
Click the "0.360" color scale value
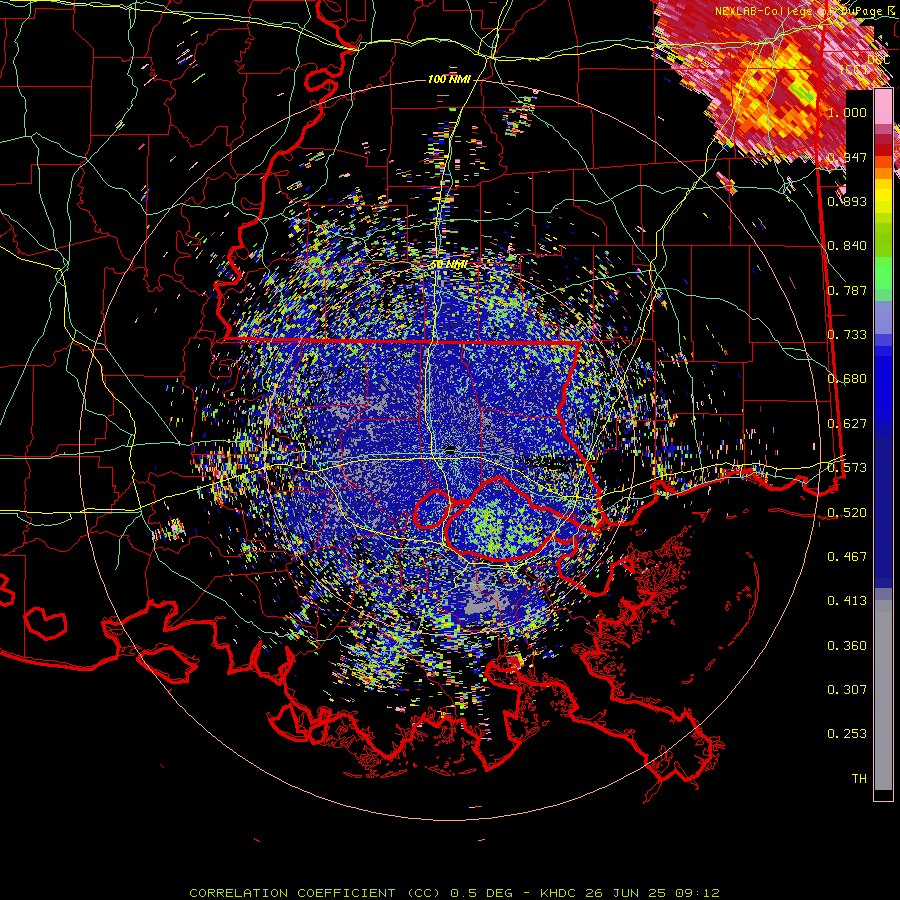847,646
